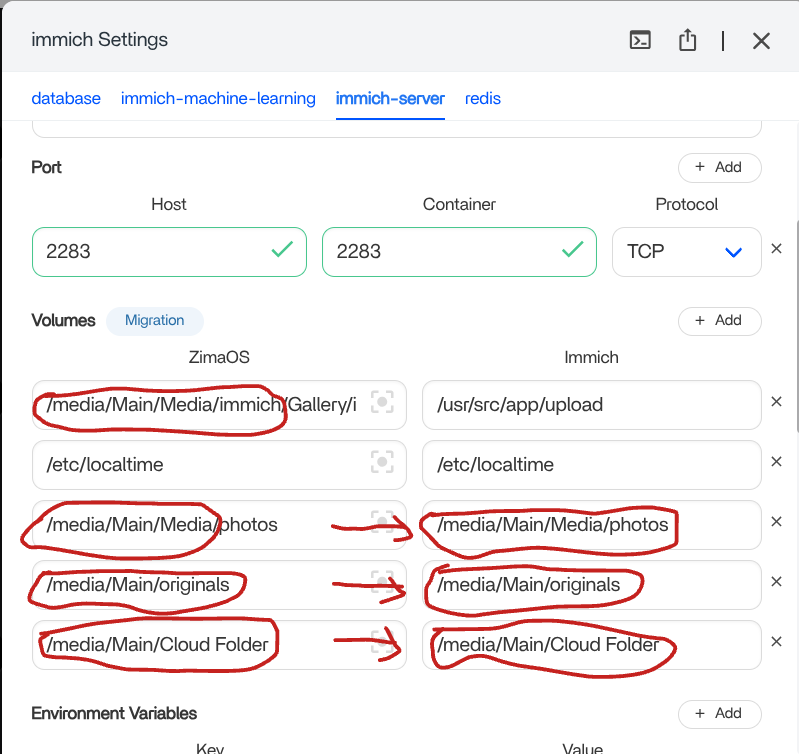Screen dimensions: 799x754
Task: Remove the /media/Main/Media/photos volume row
Action: point(776,521)
